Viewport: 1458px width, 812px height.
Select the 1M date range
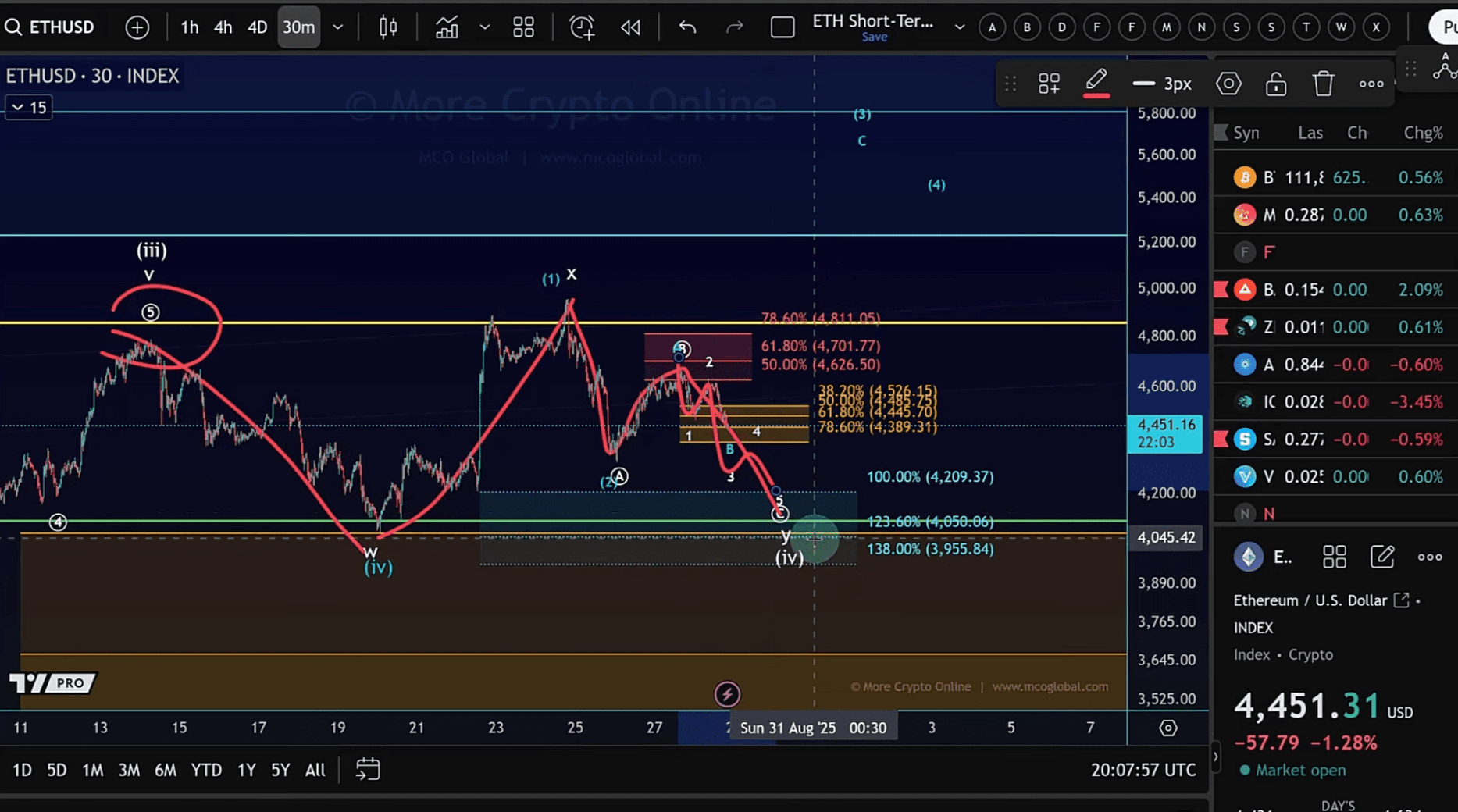click(x=92, y=770)
